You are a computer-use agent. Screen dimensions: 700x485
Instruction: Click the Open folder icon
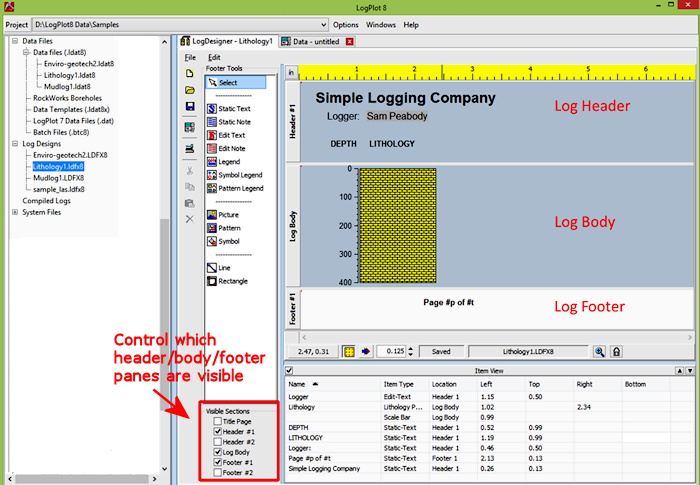point(190,91)
